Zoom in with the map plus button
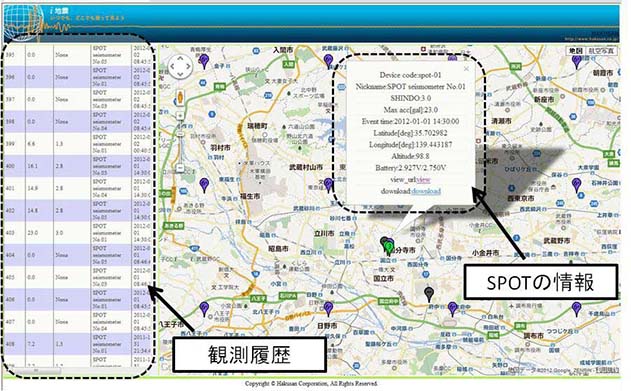 180,116
